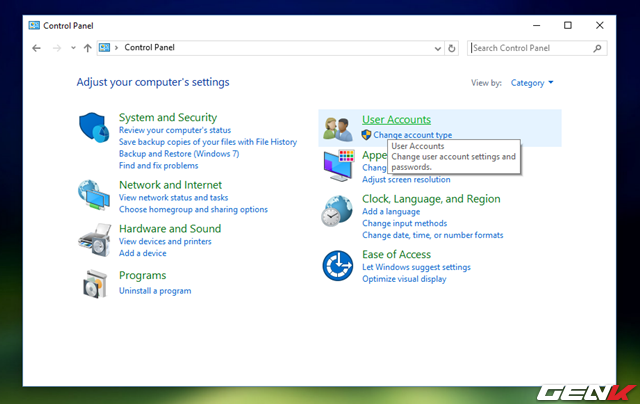The height and width of the screenshot is (404, 640).
Task: Click Add a device link
Action: pos(142,253)
